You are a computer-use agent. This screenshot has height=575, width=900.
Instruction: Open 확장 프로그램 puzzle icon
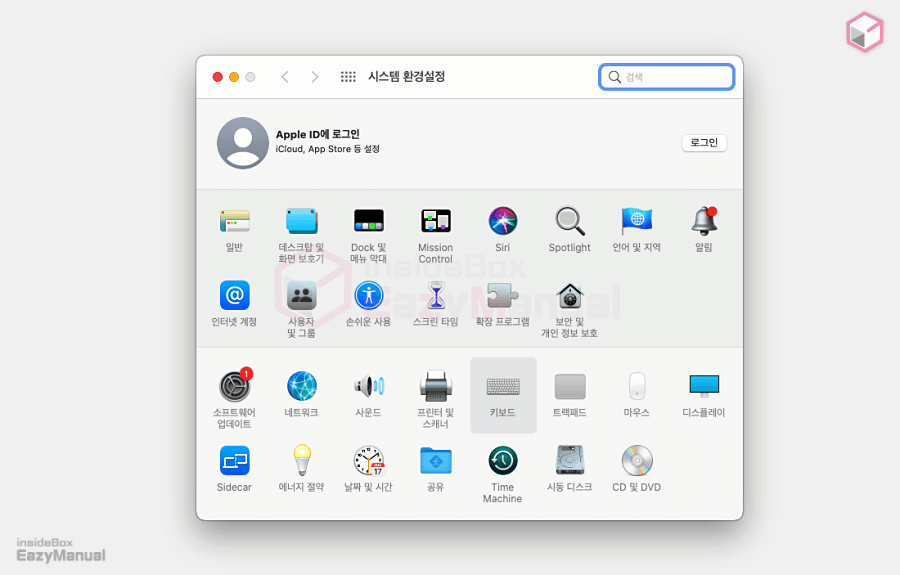click(503, 296)
